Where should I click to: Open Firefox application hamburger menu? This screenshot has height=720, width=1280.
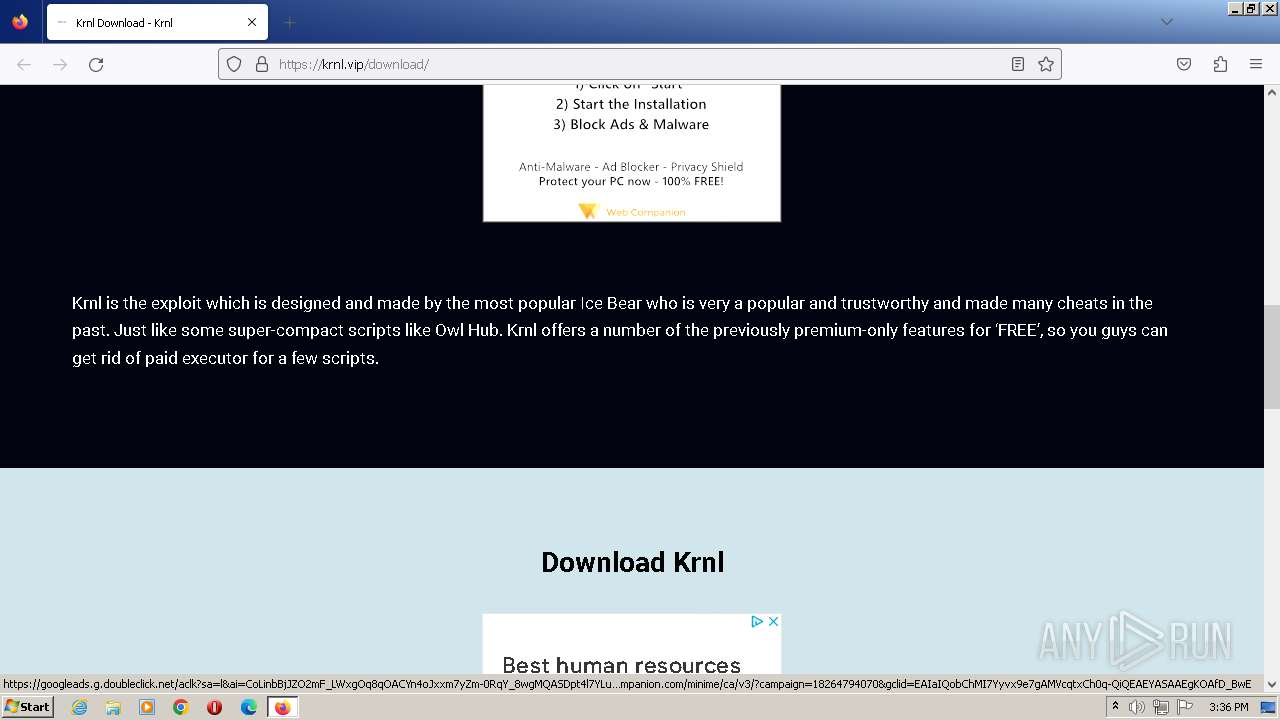coord(1256,64)
